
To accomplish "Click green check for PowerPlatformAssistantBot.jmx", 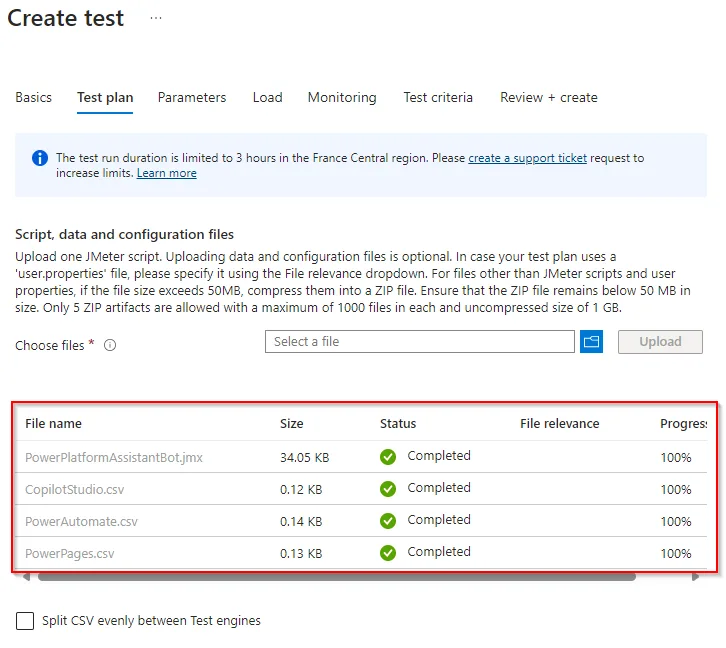I will [x=388, y=457].
